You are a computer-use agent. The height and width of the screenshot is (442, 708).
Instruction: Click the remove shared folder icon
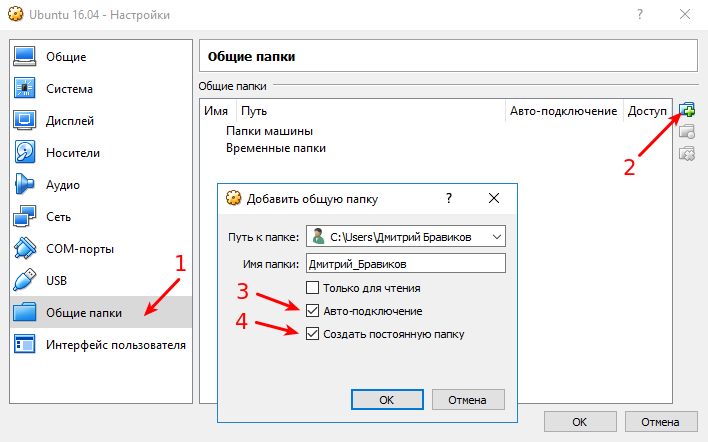tap(687, 154)
